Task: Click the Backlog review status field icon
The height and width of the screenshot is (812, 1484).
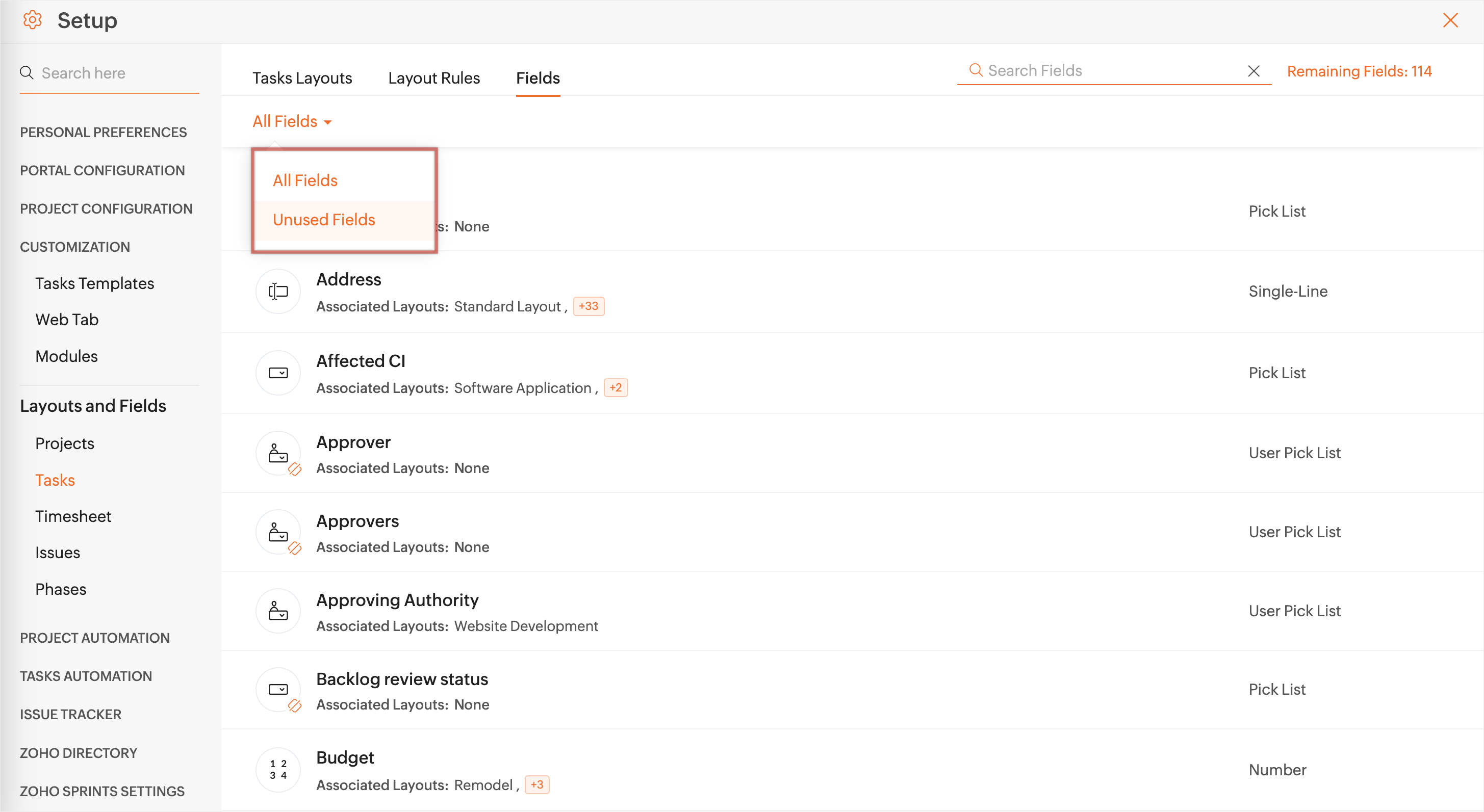Action: (x=278, y=689)
